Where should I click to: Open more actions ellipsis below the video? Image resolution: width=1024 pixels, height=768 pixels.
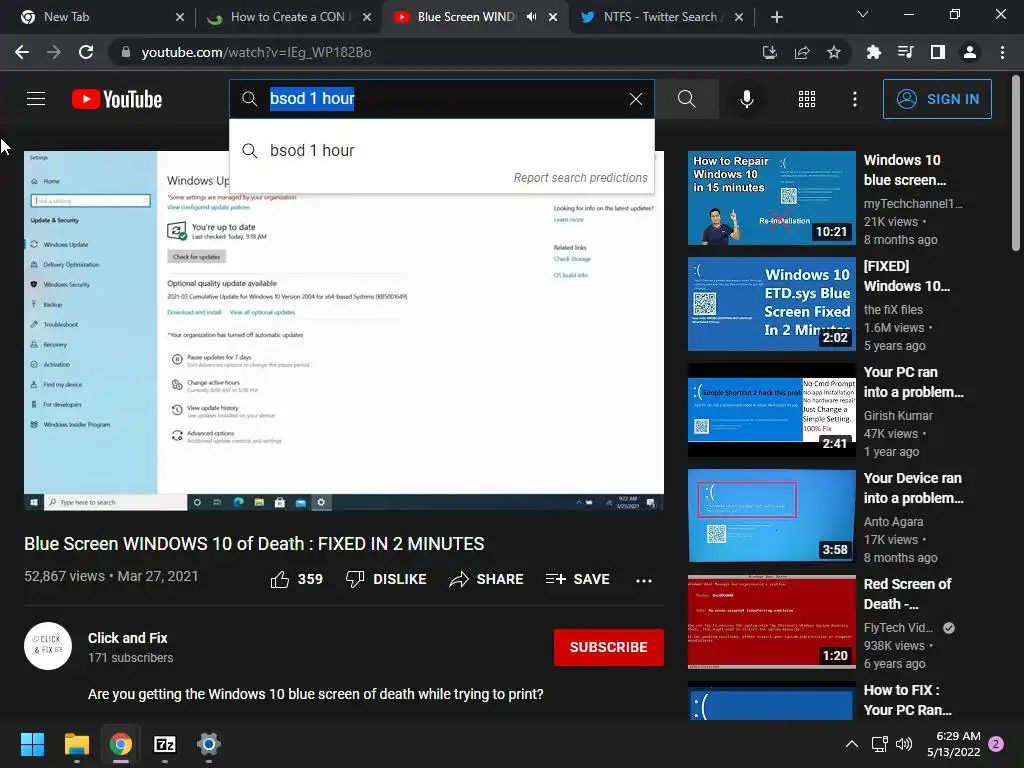coord(644,580)
